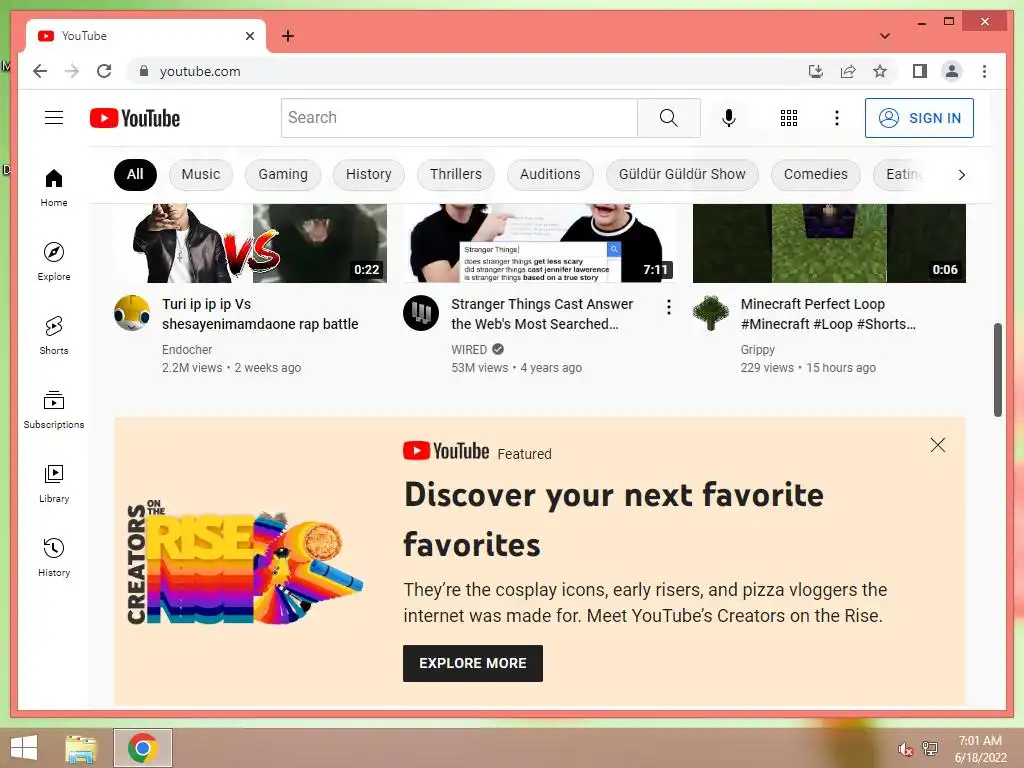Image resolution: width=1024 pixels, height=768 pixels.
Task: Select the All filter chip
Action: click(x=135, y=174)
